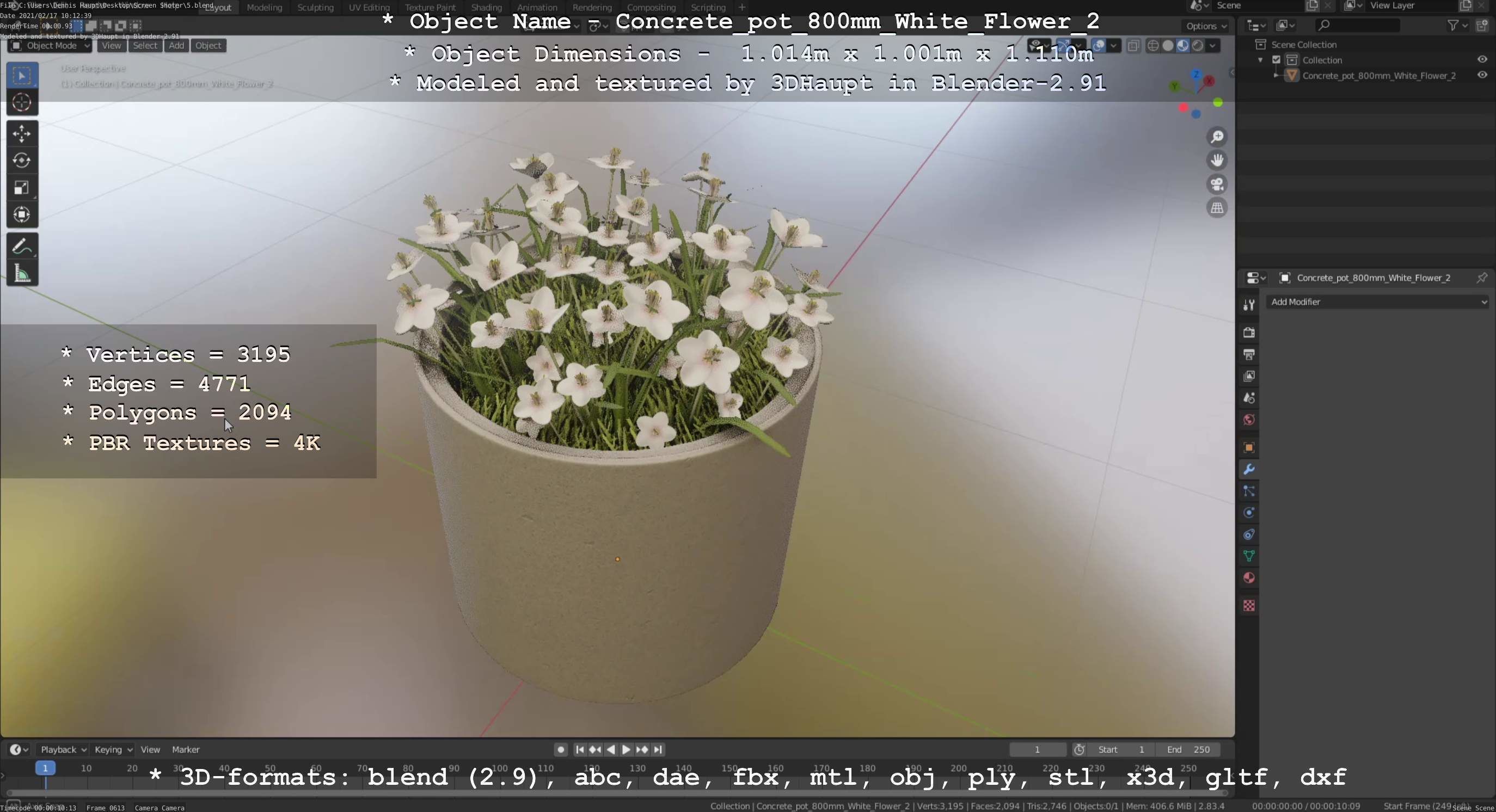Open the timeline Marker menu
This screenshot has width=1496, height=812.
(x=186, y=750)
